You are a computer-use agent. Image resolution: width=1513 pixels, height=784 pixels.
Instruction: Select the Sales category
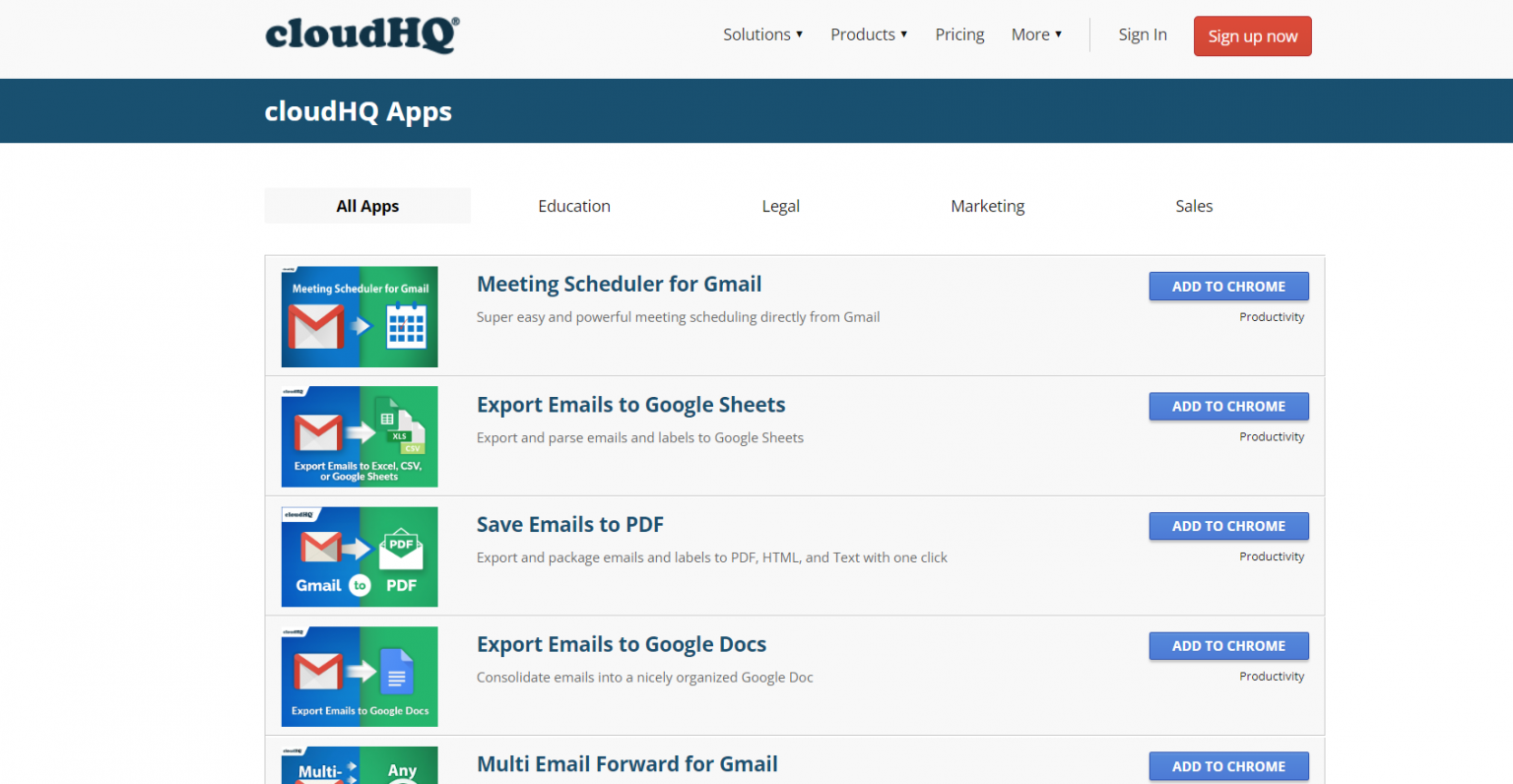coord(1194,206)
